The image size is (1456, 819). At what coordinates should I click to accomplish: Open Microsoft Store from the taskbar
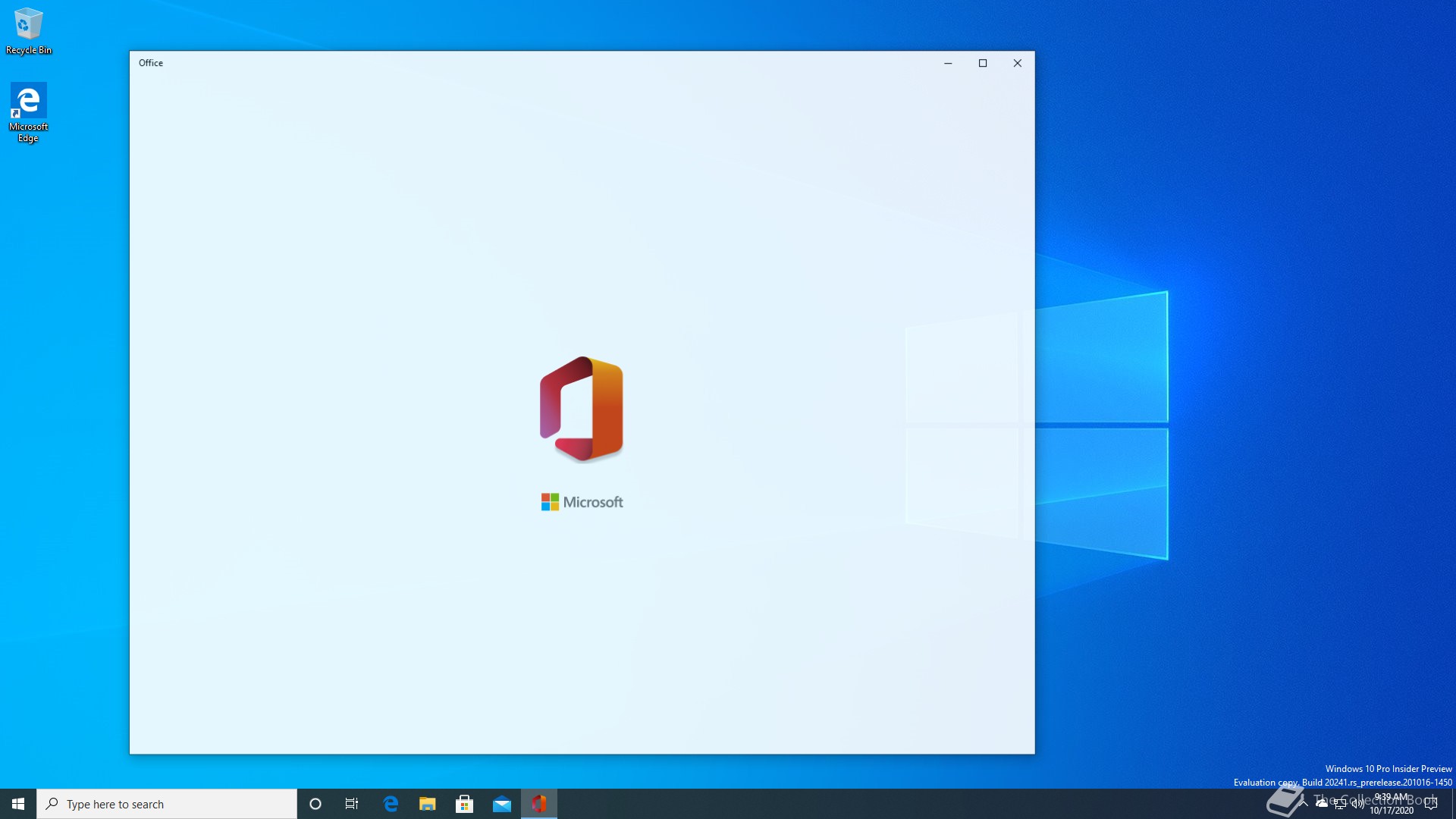point(465,804)
